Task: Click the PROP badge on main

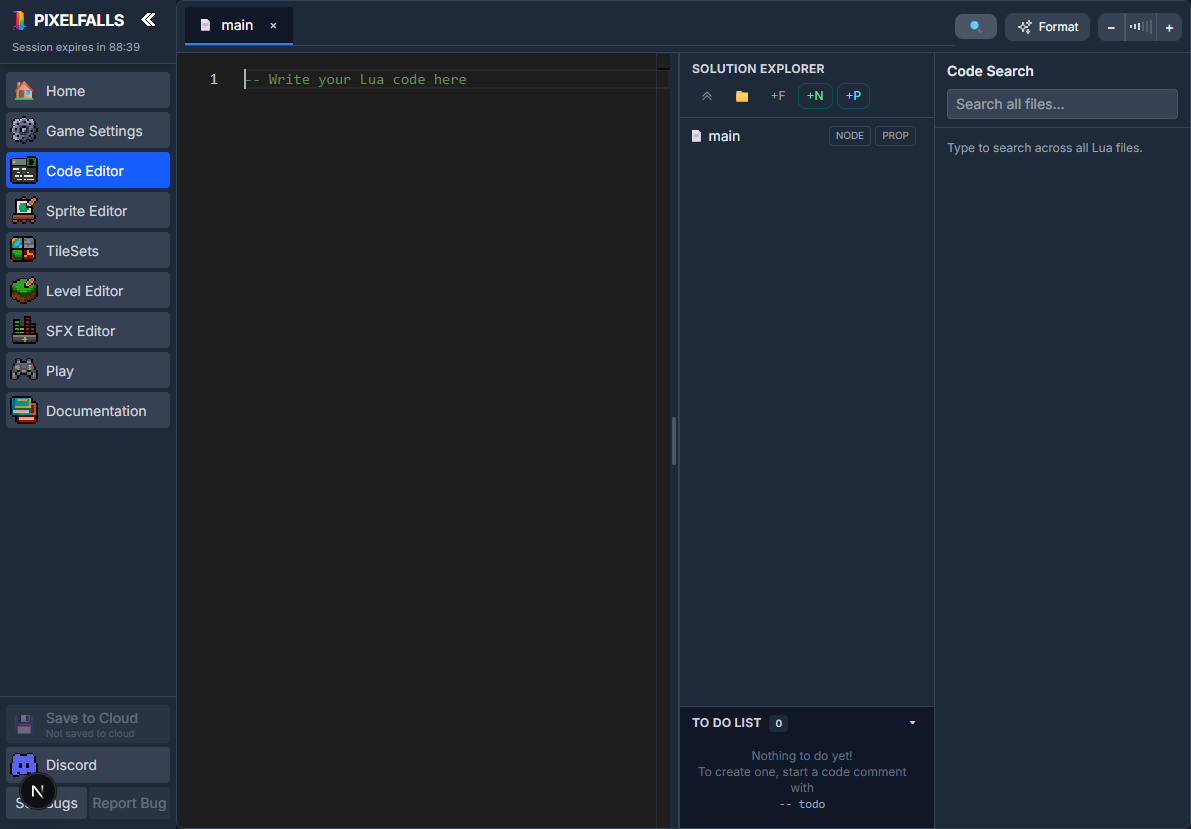Action: 895,136
